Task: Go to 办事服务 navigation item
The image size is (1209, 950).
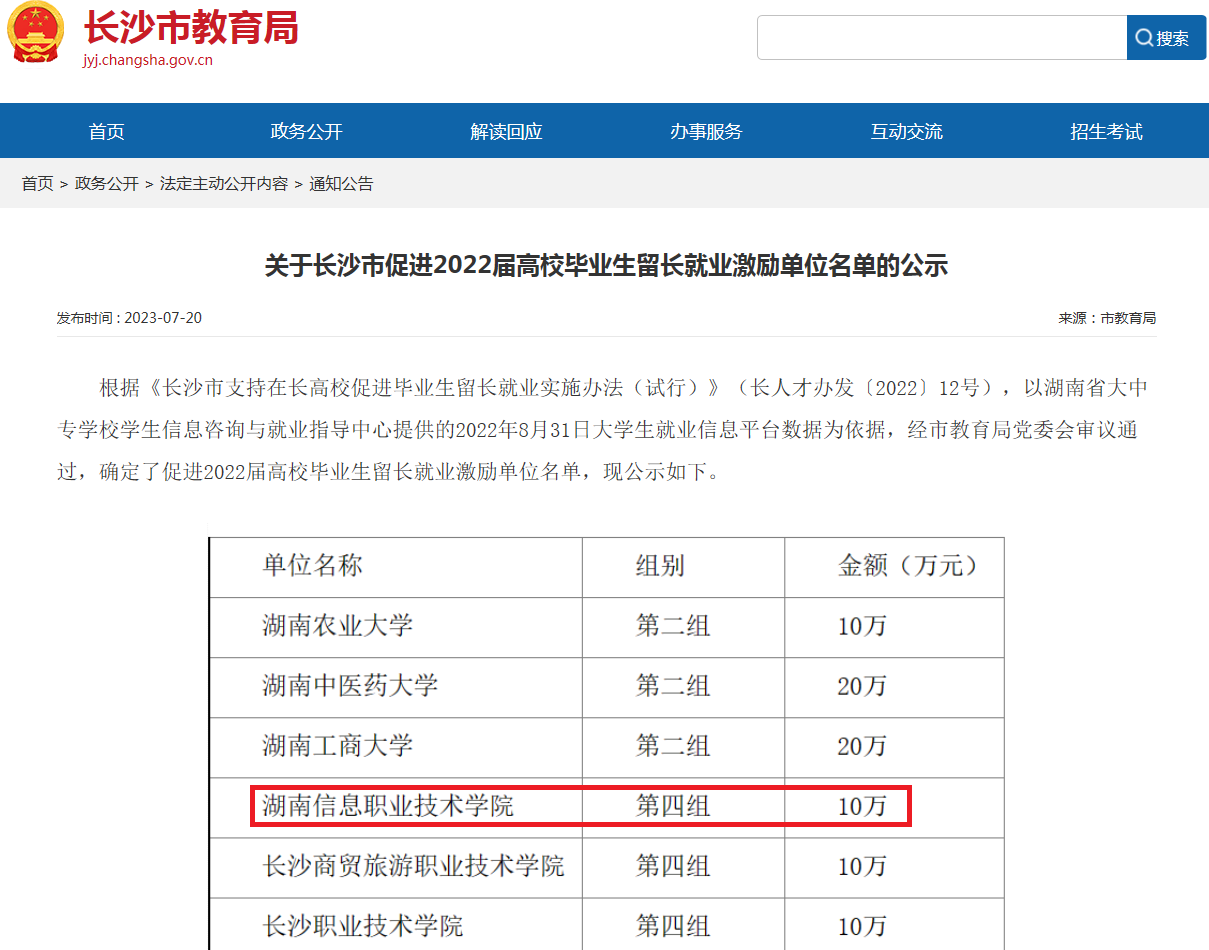Action: [706, 131]
